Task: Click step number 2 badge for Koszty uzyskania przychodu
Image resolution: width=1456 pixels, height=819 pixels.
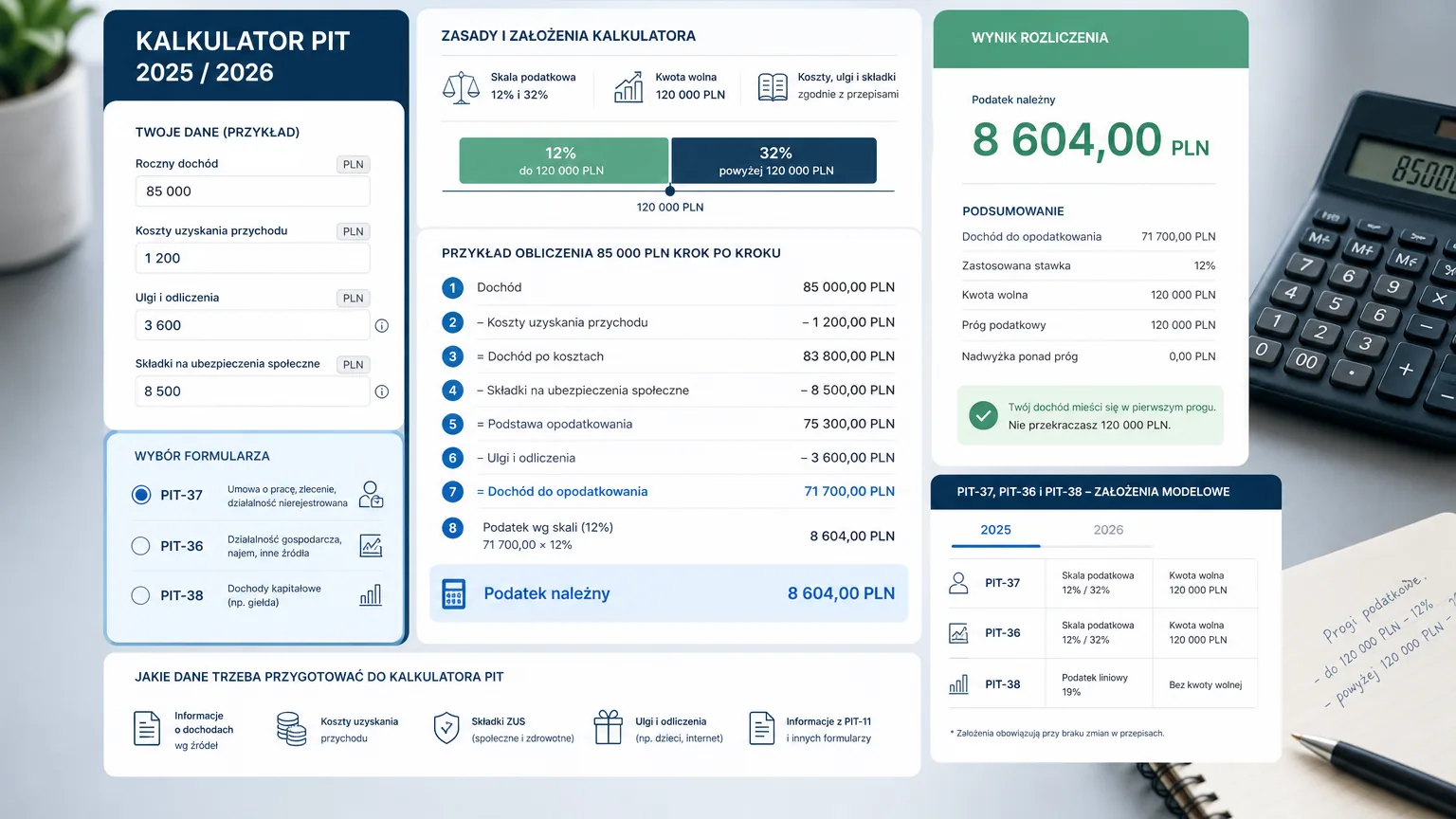Action: coord(453,323)
